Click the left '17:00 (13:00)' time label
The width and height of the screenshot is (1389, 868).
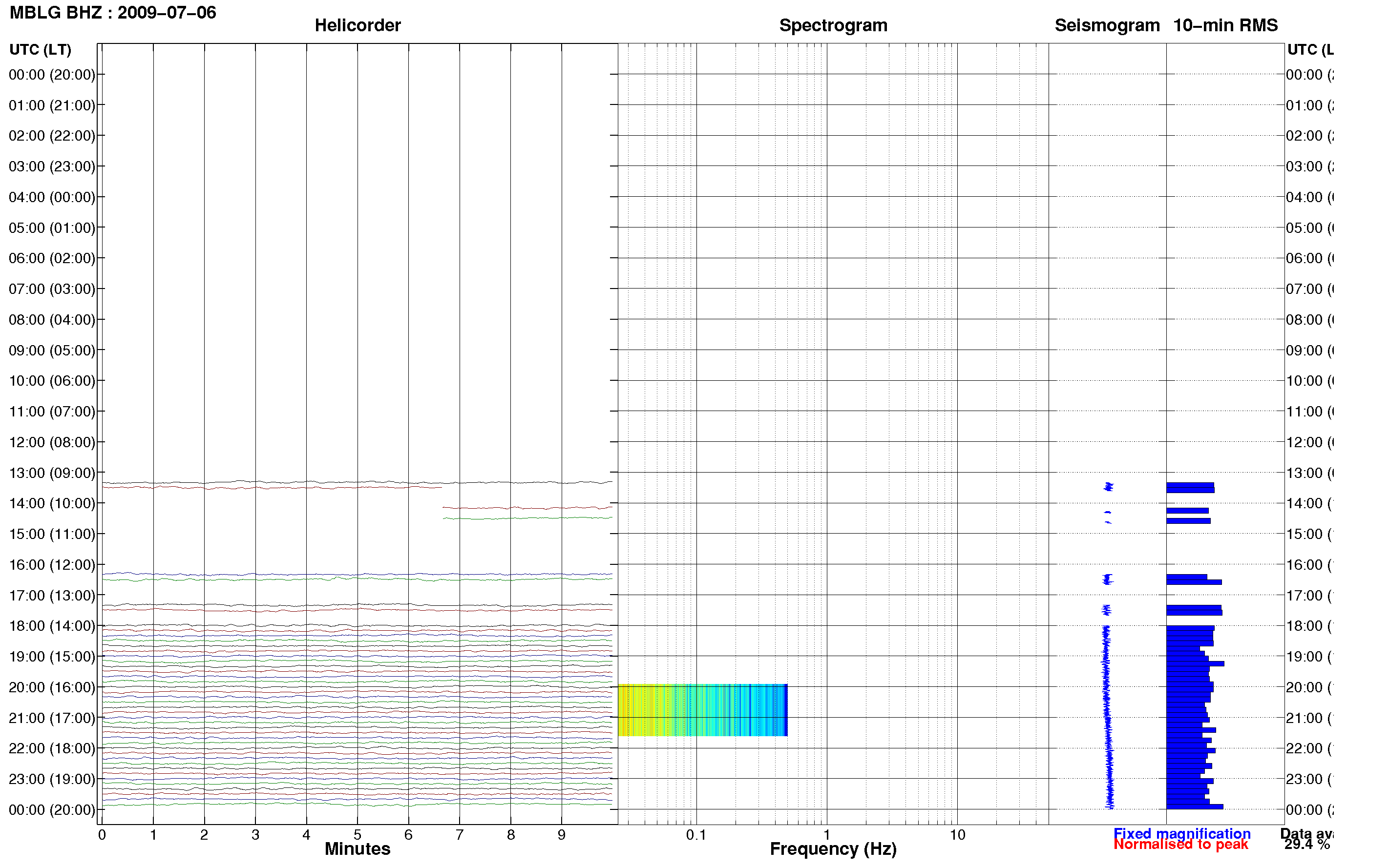pyautogui.click(x=52, y=595)
